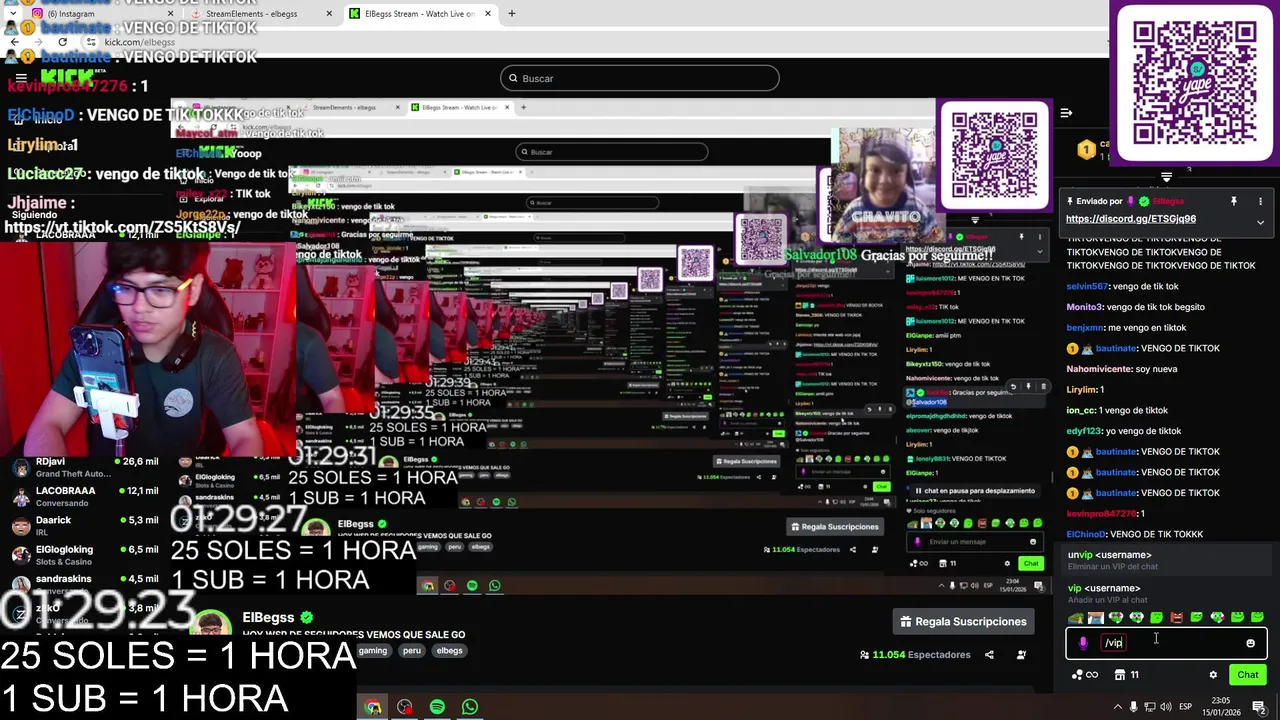Click the site info icon in address bar
Viewport: 1280px width, 720px height.
(x=91, y=42)
